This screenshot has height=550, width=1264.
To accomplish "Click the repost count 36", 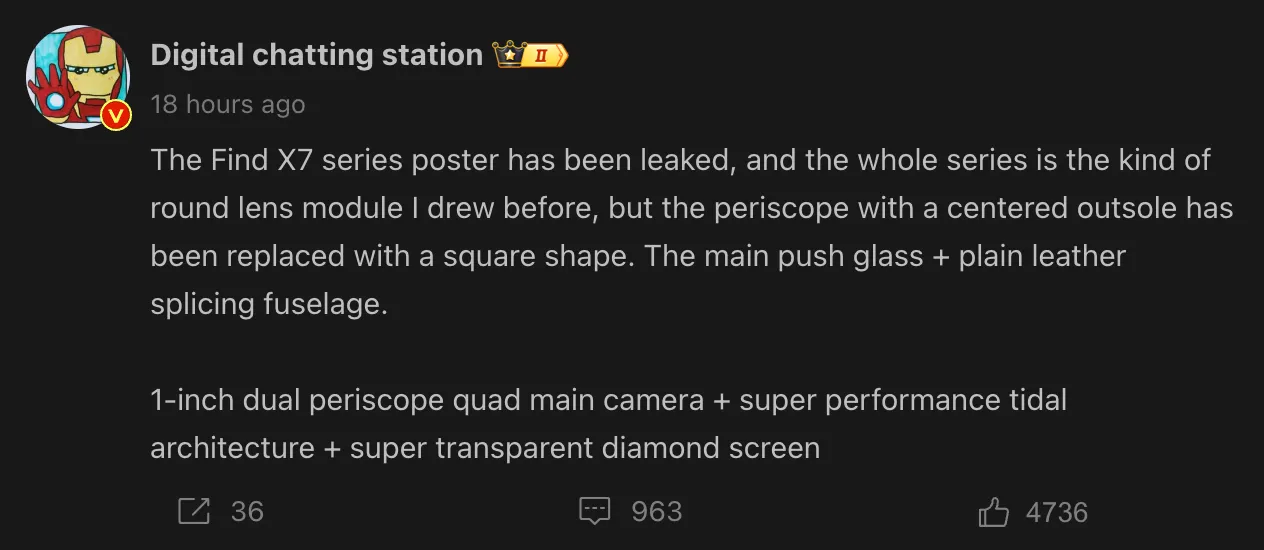I will point(247,512).
